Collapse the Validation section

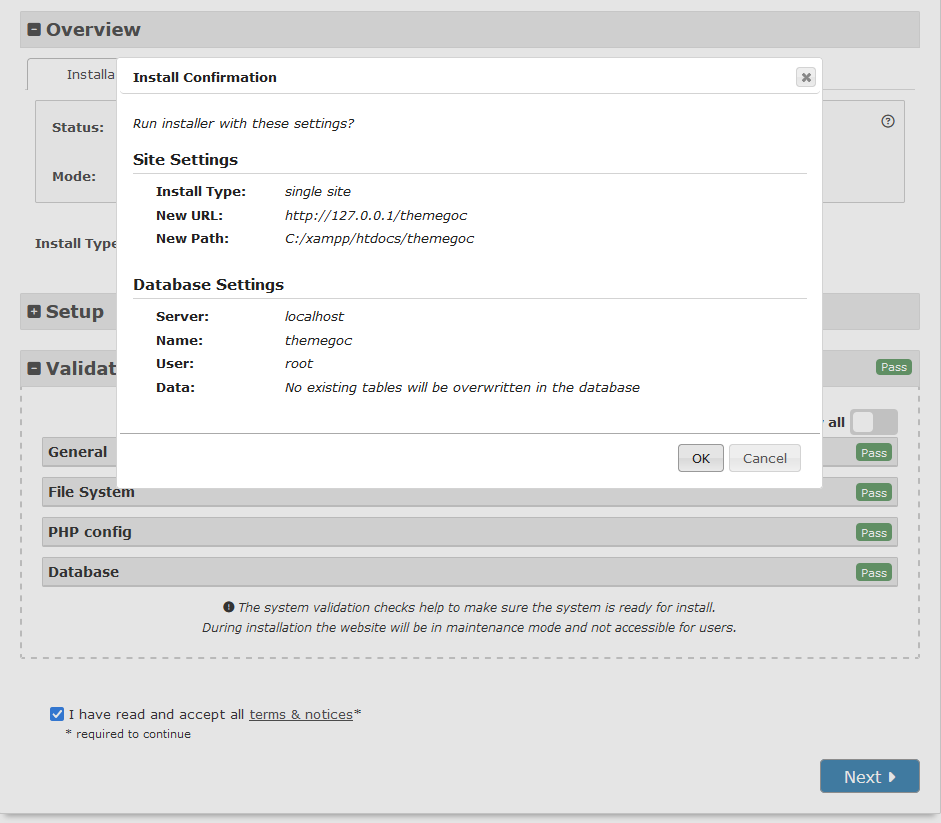[x=34, y=369]
